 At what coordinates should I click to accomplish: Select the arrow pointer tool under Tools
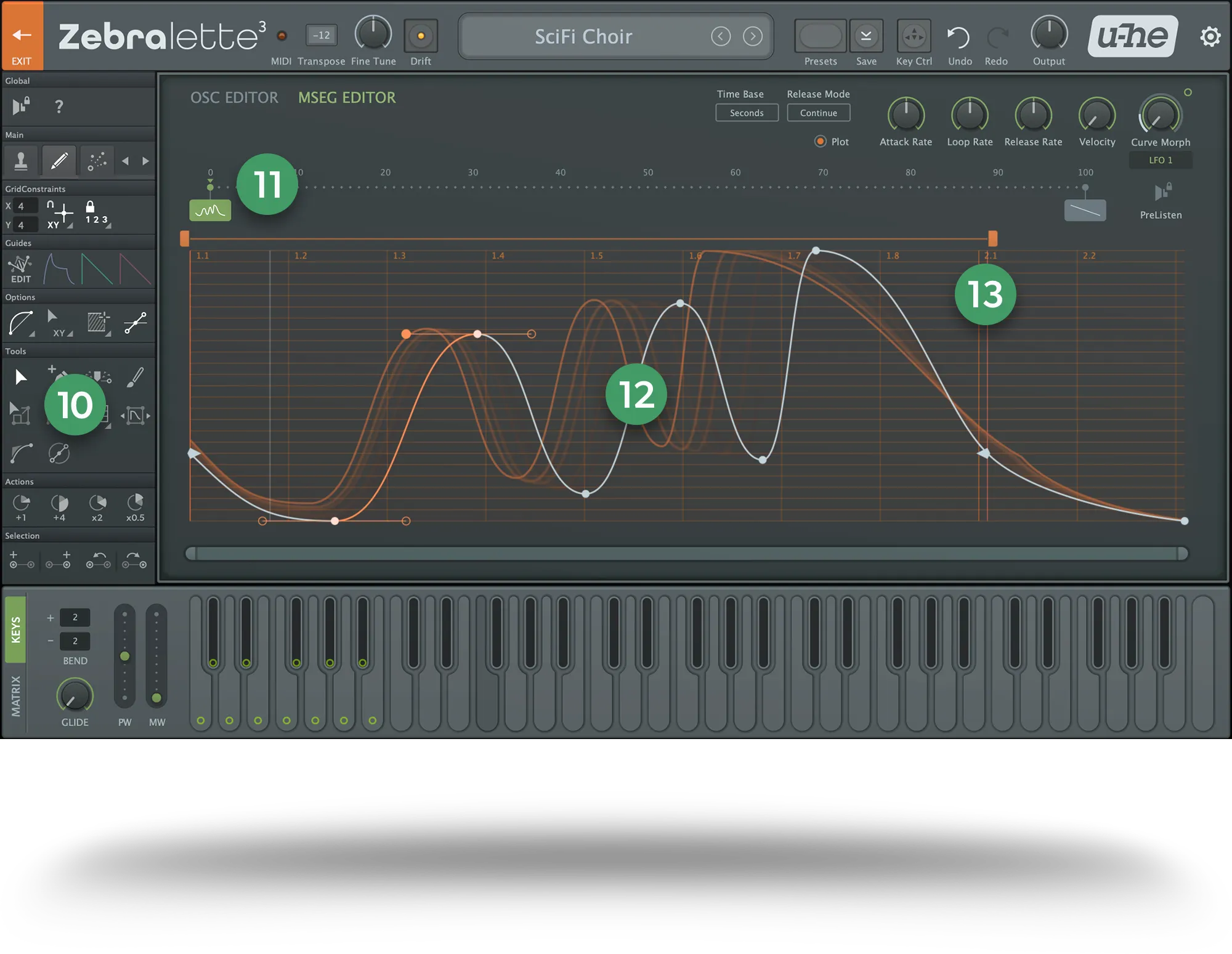pyautogui.click(x=20, y=377)
